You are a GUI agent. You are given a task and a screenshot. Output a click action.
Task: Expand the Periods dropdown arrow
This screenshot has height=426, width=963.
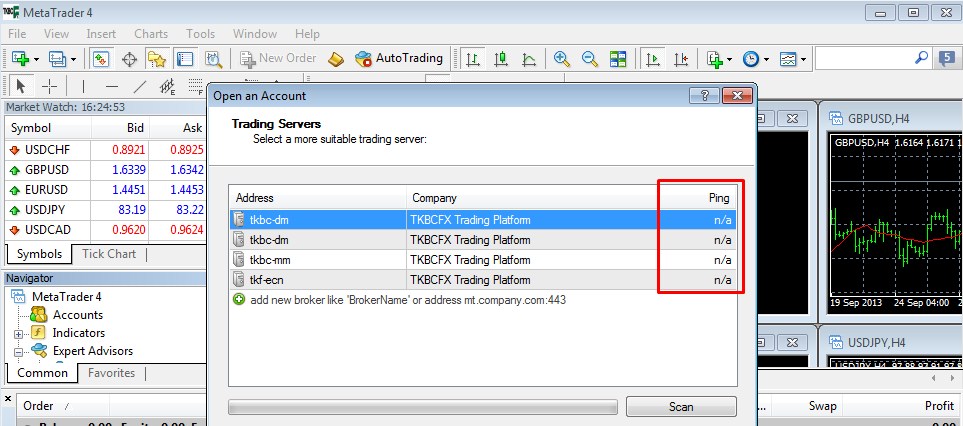coord(766,60)
